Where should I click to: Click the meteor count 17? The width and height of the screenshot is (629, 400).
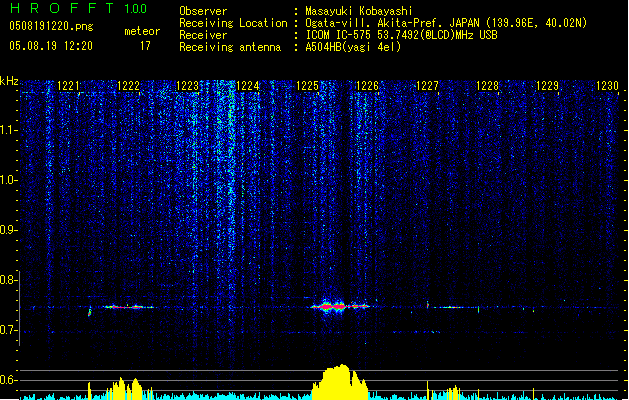click(x=145, y=46)
